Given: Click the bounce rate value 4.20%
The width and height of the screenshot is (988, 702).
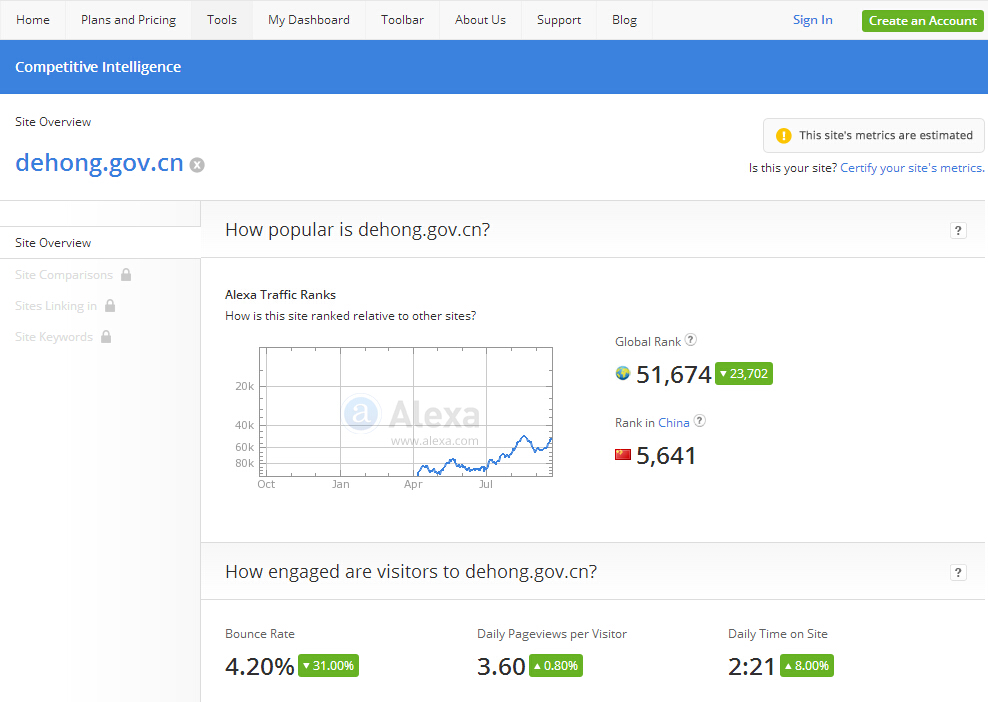Looking at the screenshot, I should tap(260, 666).
